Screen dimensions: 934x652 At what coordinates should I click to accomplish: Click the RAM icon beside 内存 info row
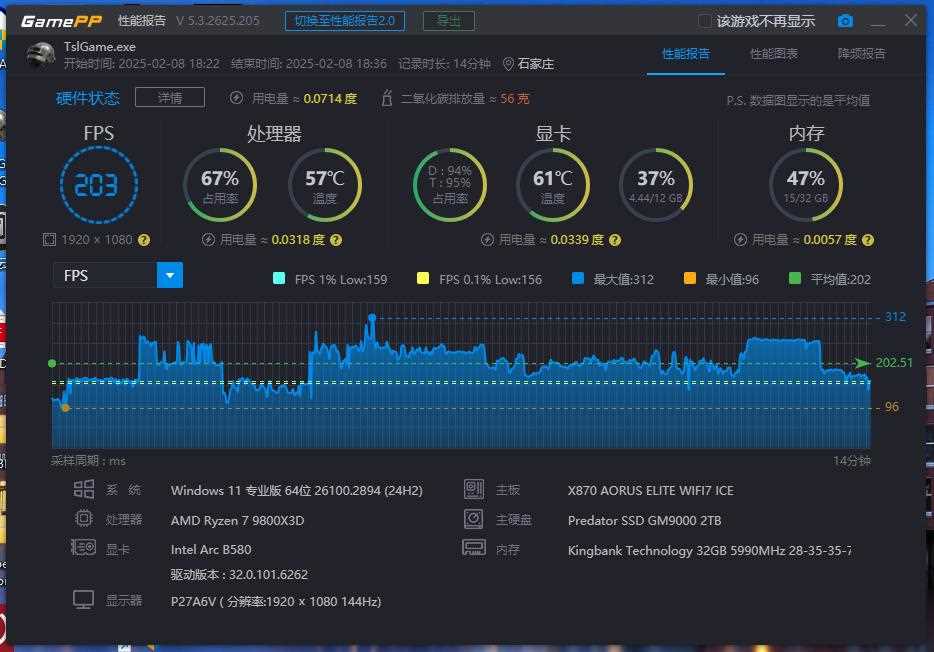pos(474,548)
